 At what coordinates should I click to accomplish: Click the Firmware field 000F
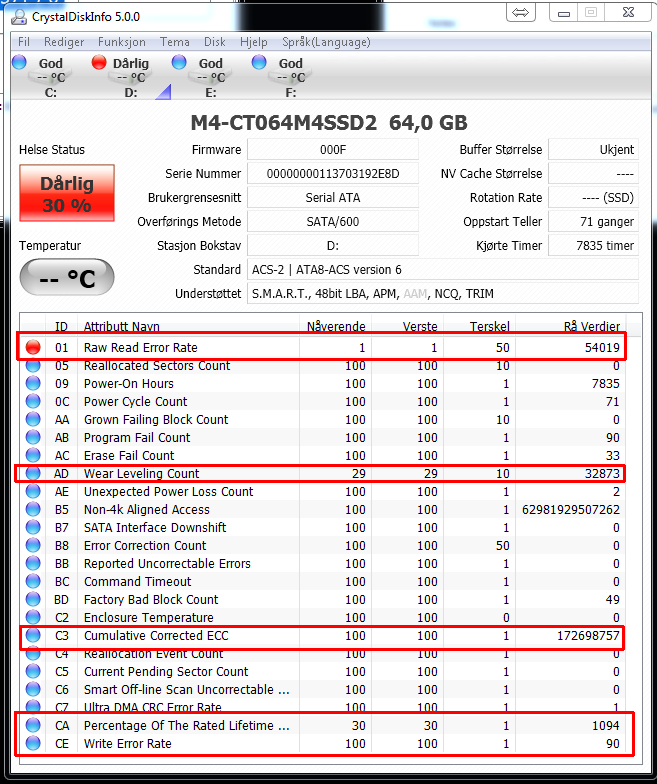pos(332,150)
